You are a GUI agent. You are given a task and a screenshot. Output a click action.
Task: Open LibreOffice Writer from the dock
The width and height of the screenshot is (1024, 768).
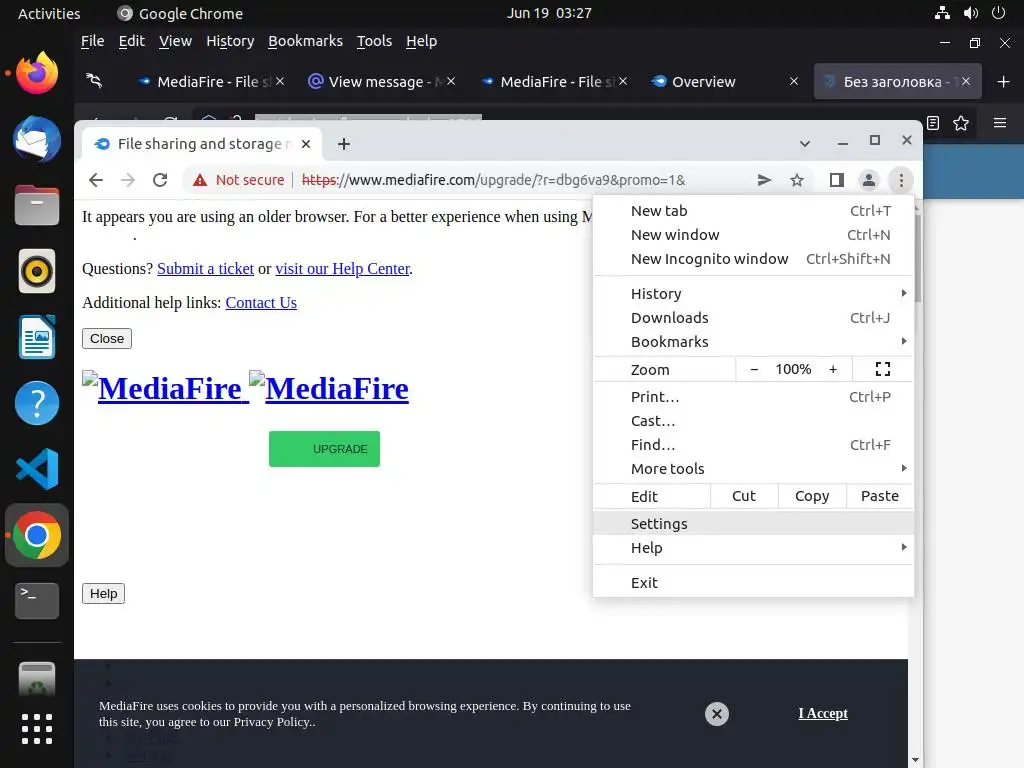[x=37, y=337]
